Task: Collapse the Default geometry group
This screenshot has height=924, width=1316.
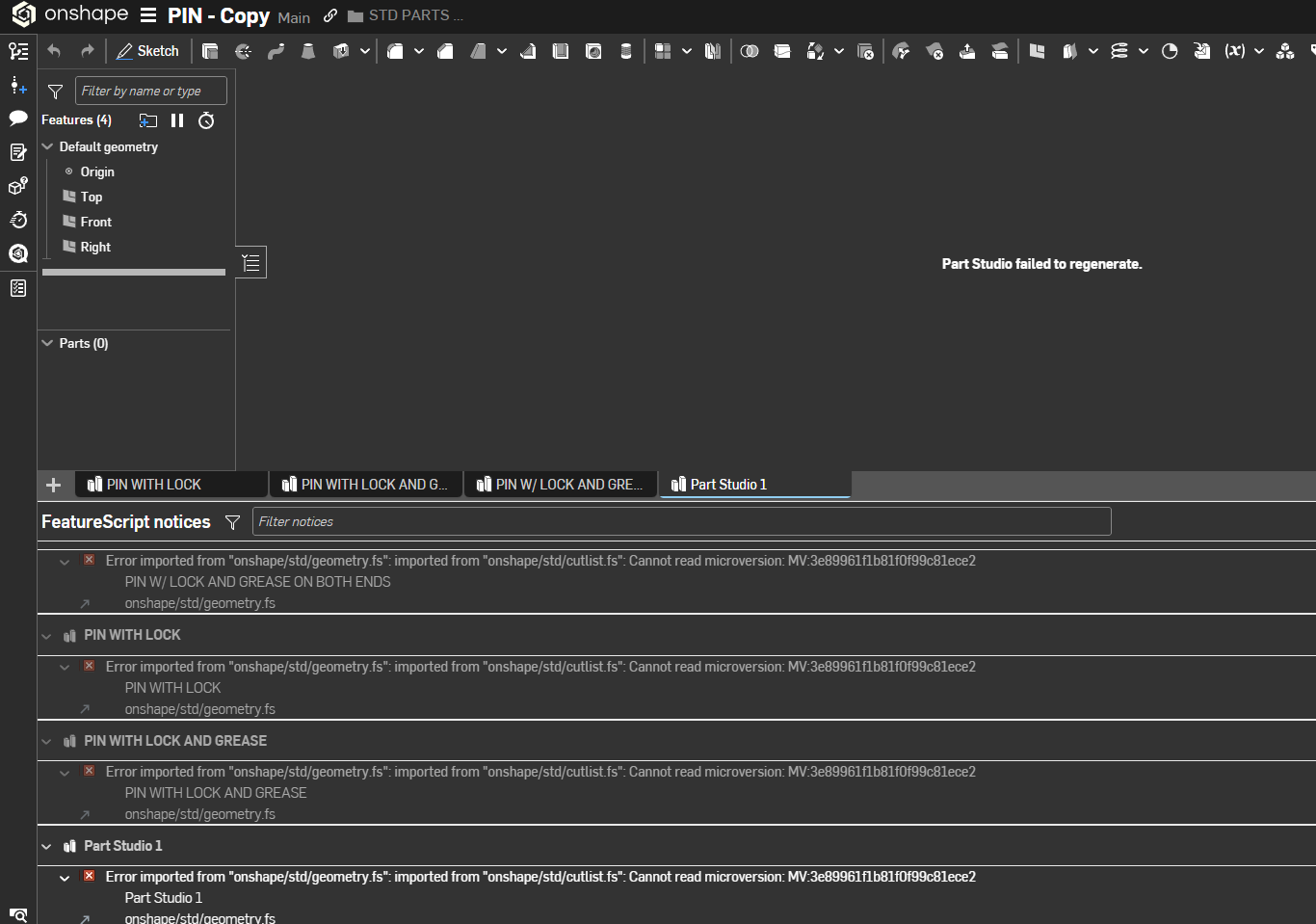Action: click(47, 146)
